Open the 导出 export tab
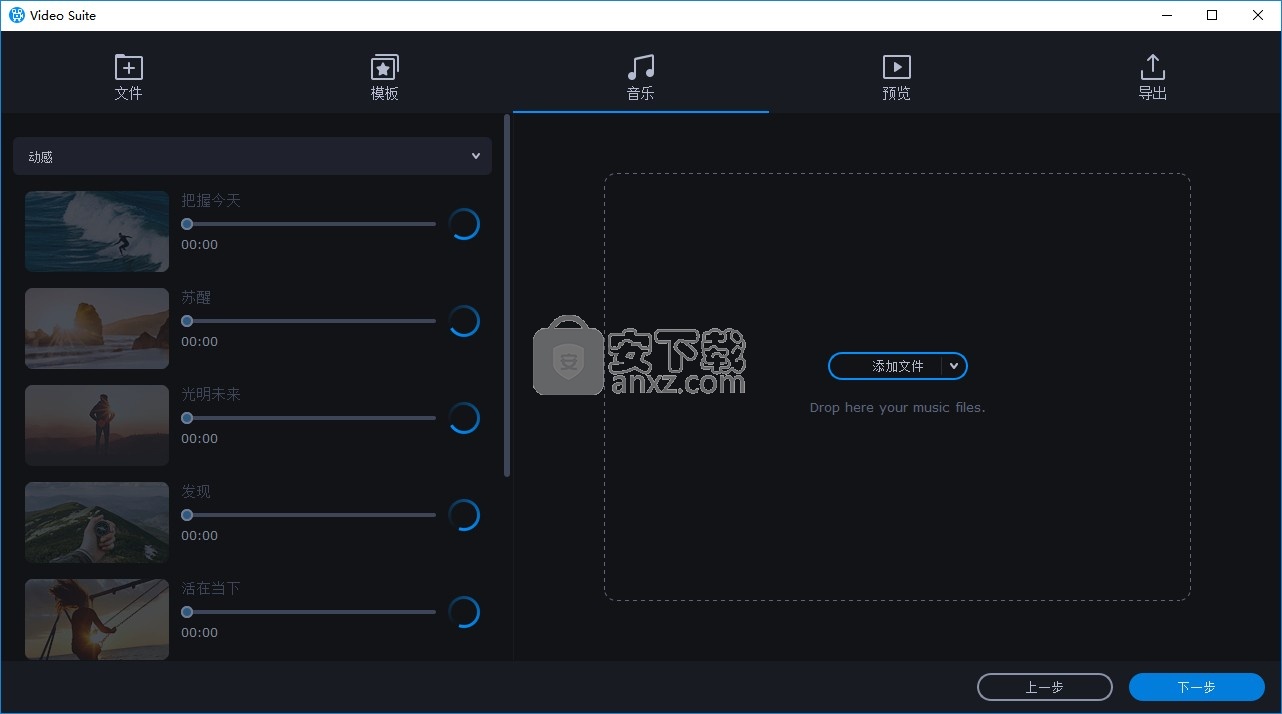Image resolution: width=1282 pixels, height=714 pixels. 1153,78
